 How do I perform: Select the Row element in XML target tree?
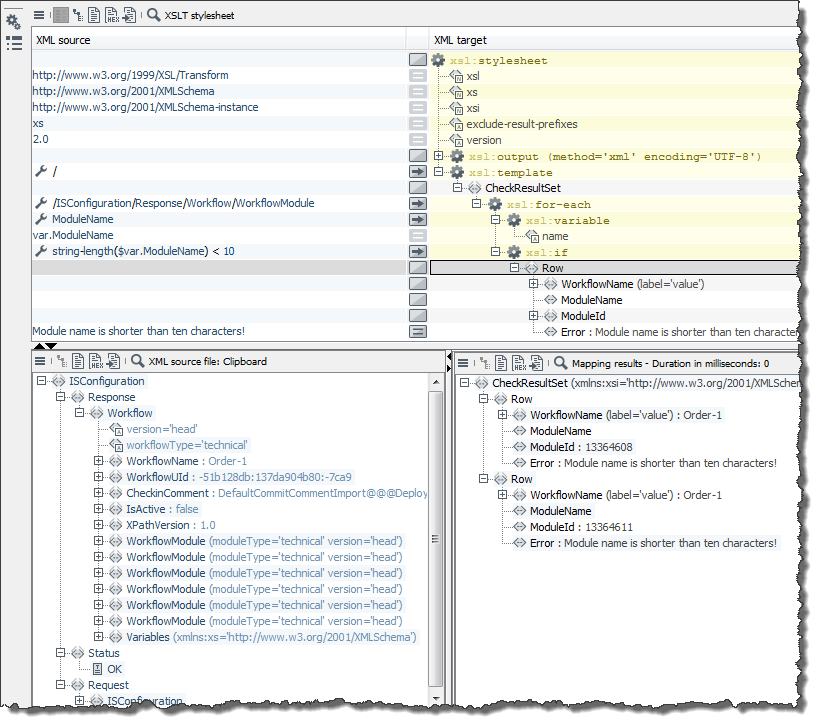point(552,268)
